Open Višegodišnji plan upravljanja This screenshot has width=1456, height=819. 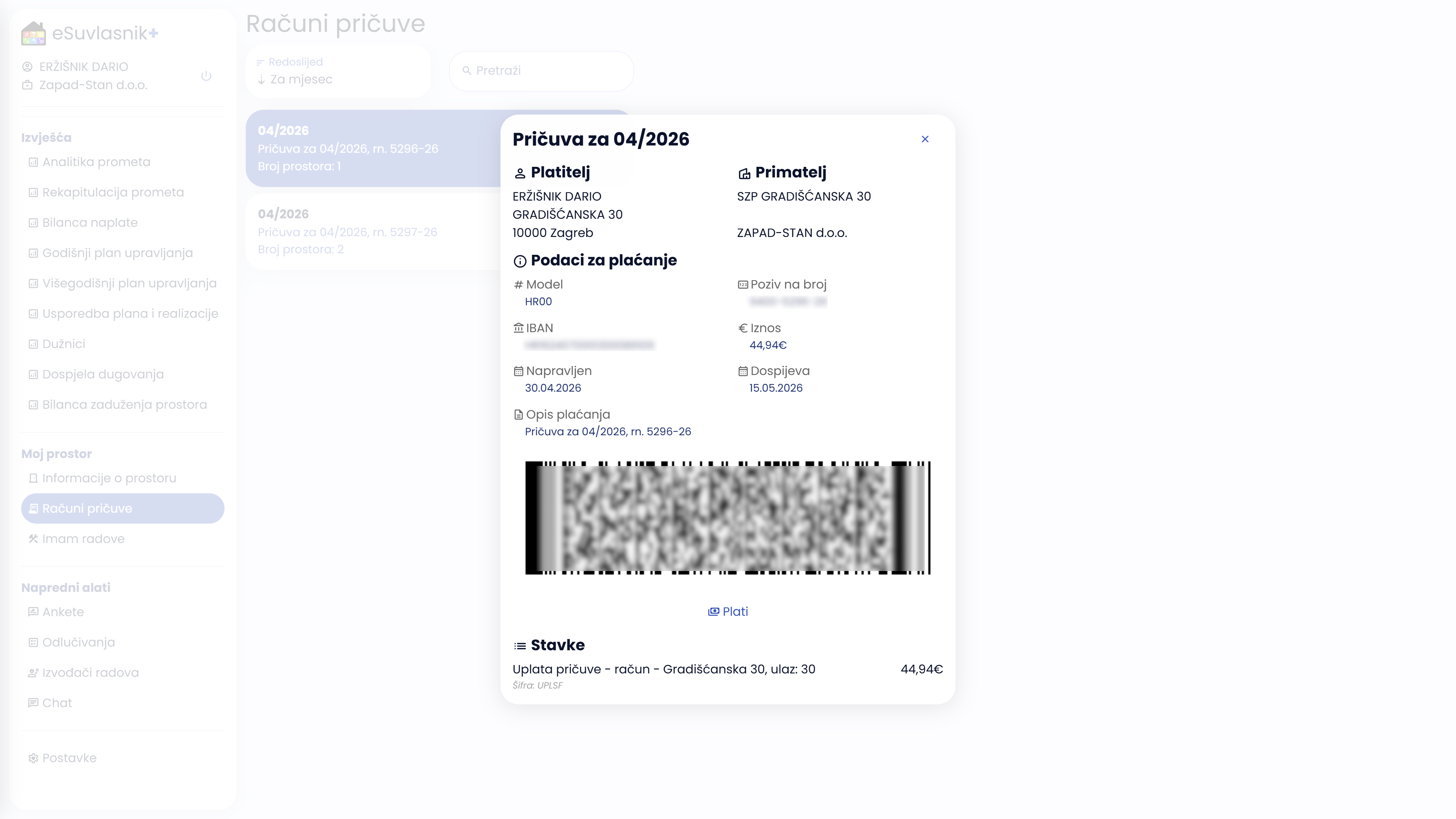pyautogui.click(x=122, y=283)
